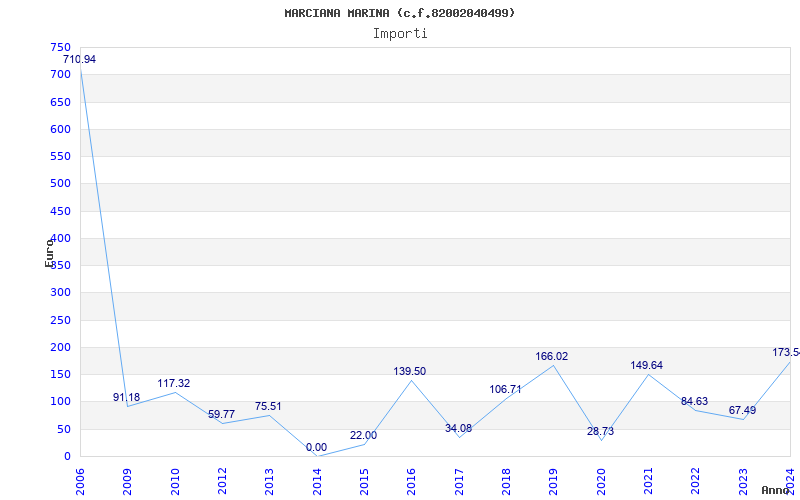Click the 300 y-axis tick label
The image size is (800, 500).
(x=61, y=293)
